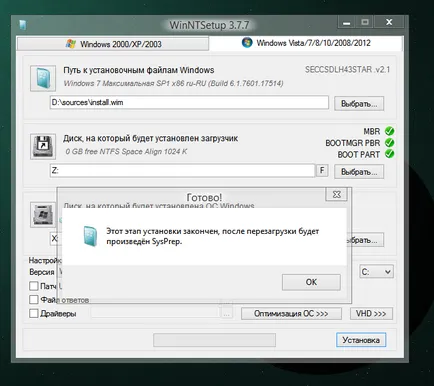Switch to the Windows 2000/XP/2003 tab
This screenshot has height=386, width=434.
(x=113, y=44)
